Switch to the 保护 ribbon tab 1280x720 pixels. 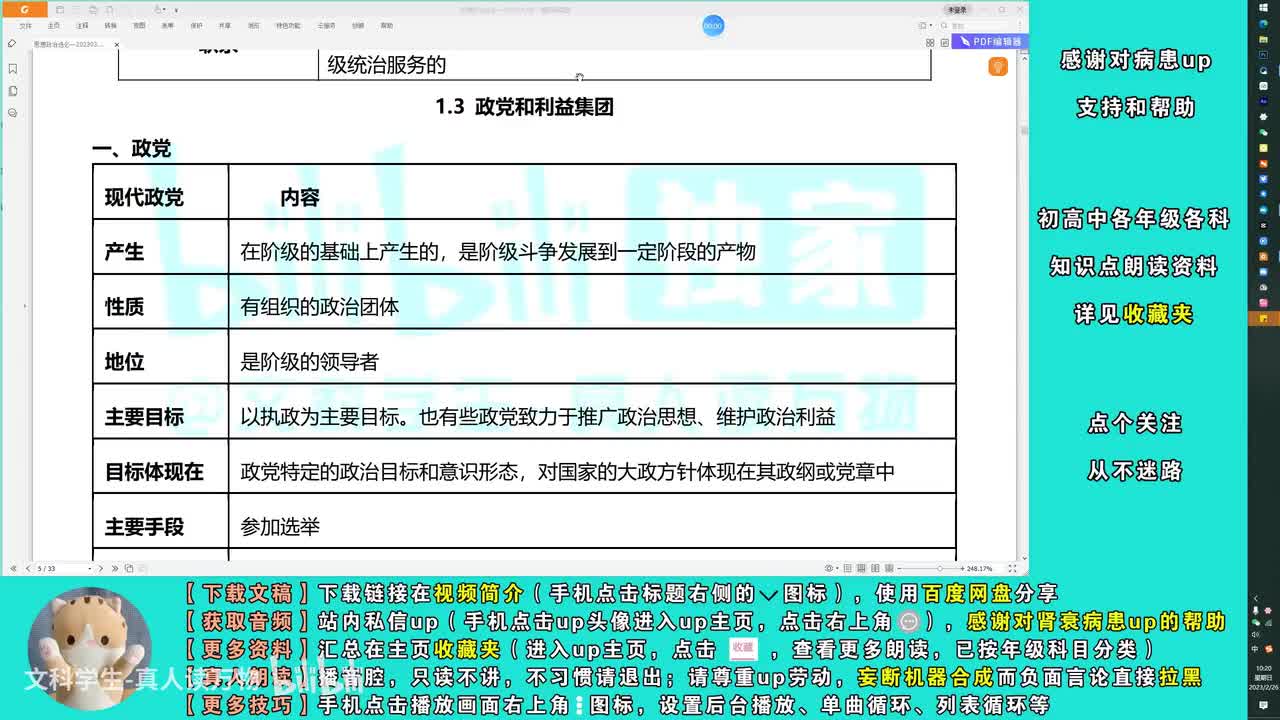click(x=196, y=25)
